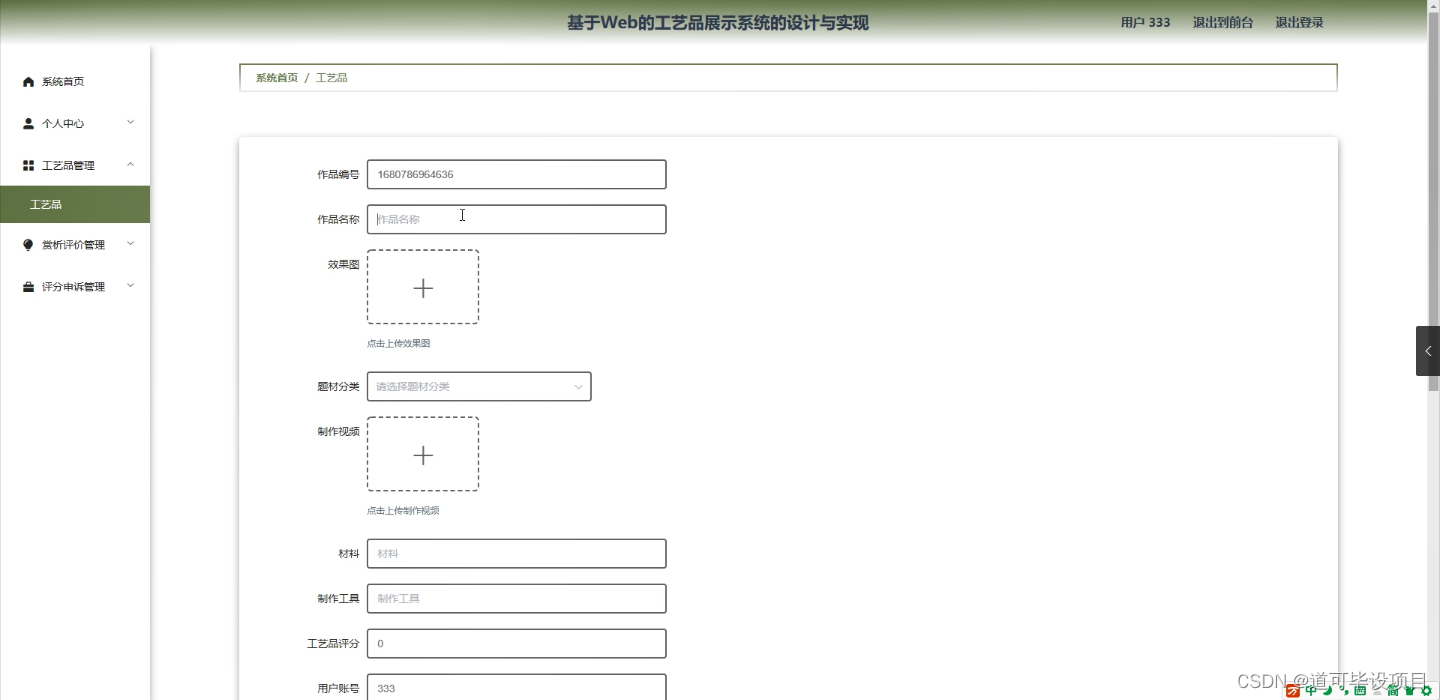Click the 工艺品管理 grid icon

click(26, 164)
